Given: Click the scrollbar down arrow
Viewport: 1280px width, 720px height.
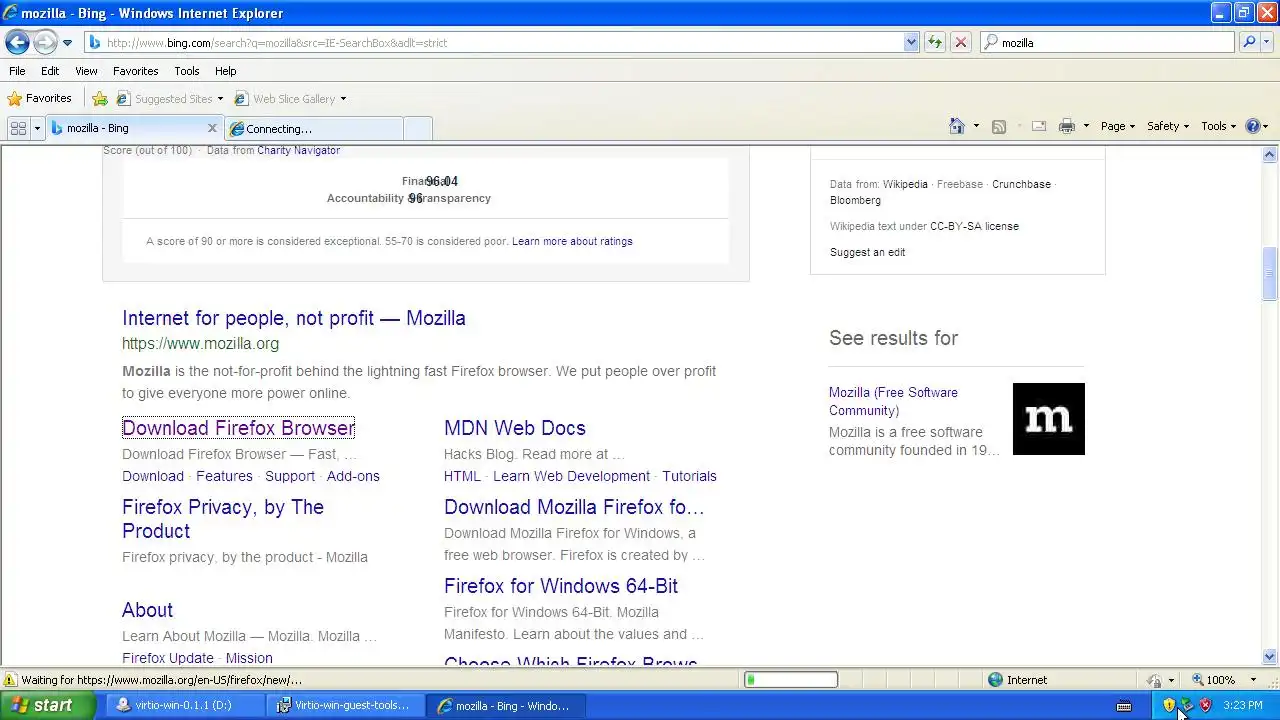Looking at the screenshot, I should tap(1270, 657).
